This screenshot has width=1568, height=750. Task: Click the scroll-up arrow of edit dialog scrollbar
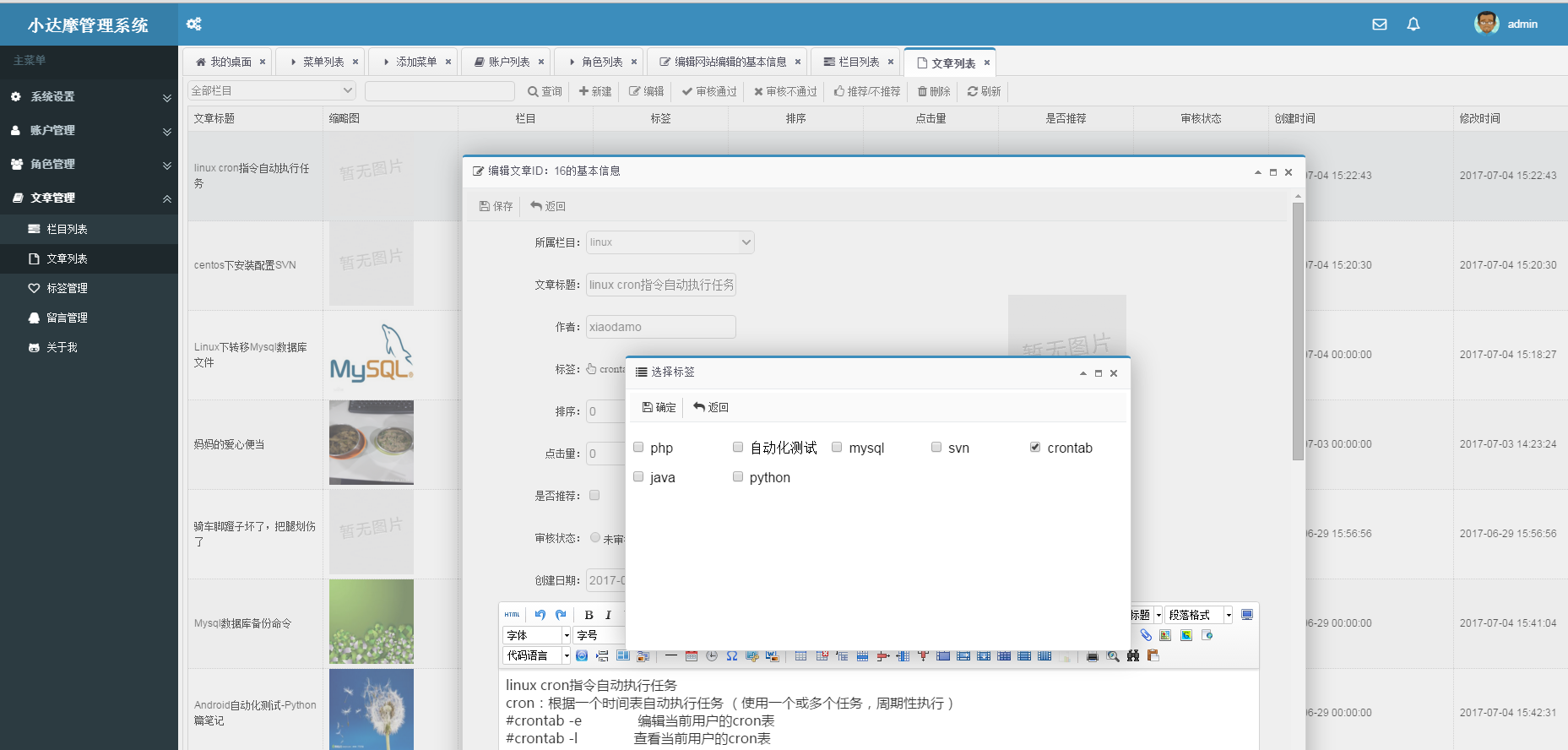1298,197
